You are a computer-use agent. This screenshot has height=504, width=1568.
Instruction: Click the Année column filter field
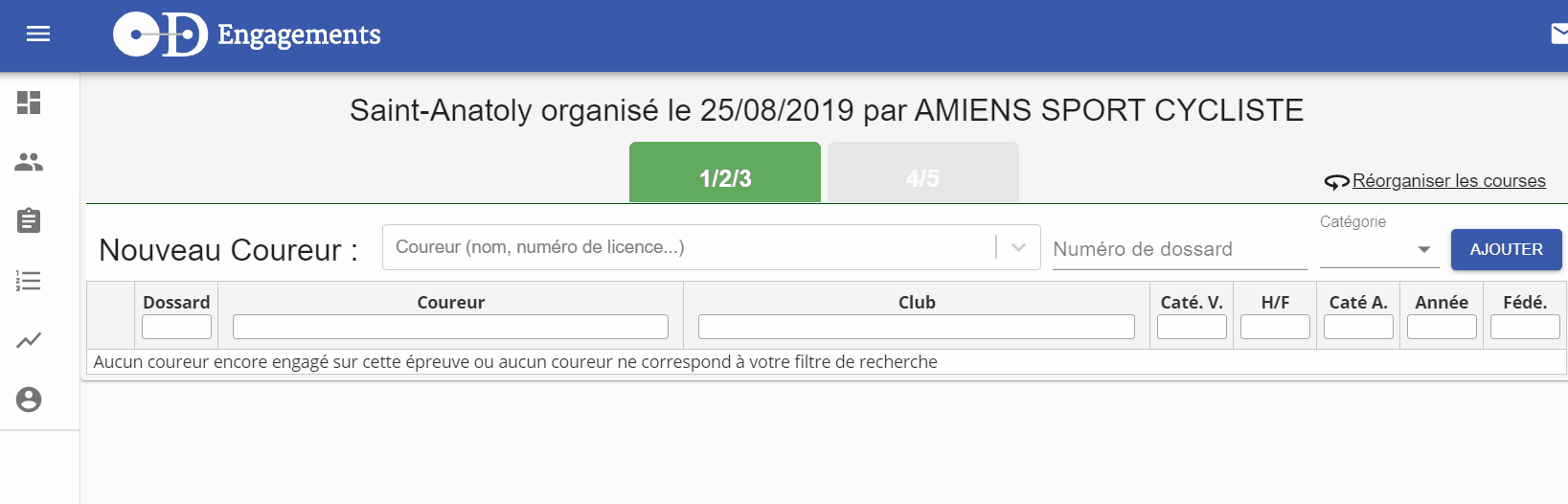point(1442,327)
